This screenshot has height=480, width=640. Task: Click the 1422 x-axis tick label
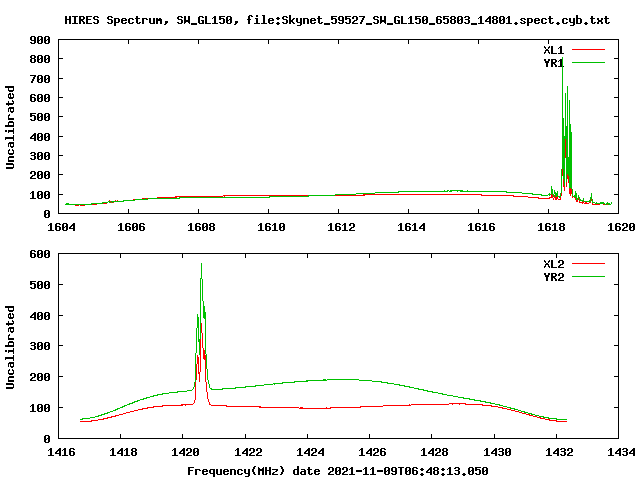tap(248, 452)
